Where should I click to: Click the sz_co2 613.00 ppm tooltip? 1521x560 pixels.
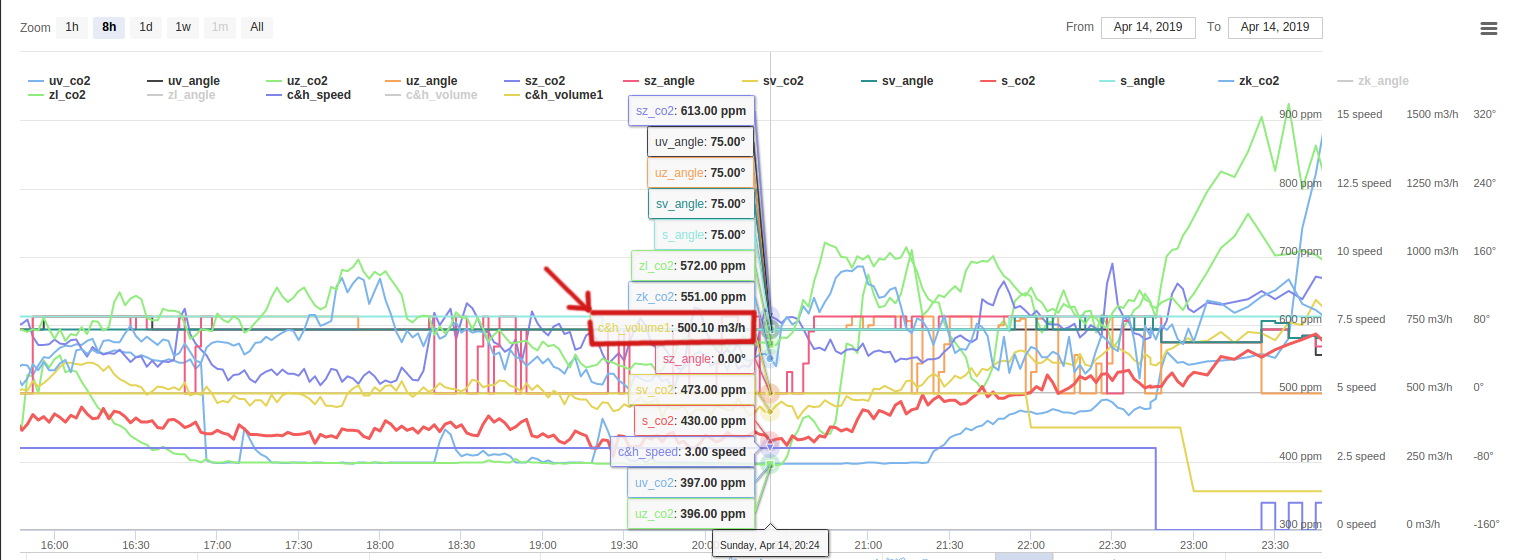[x=691, y=111]
